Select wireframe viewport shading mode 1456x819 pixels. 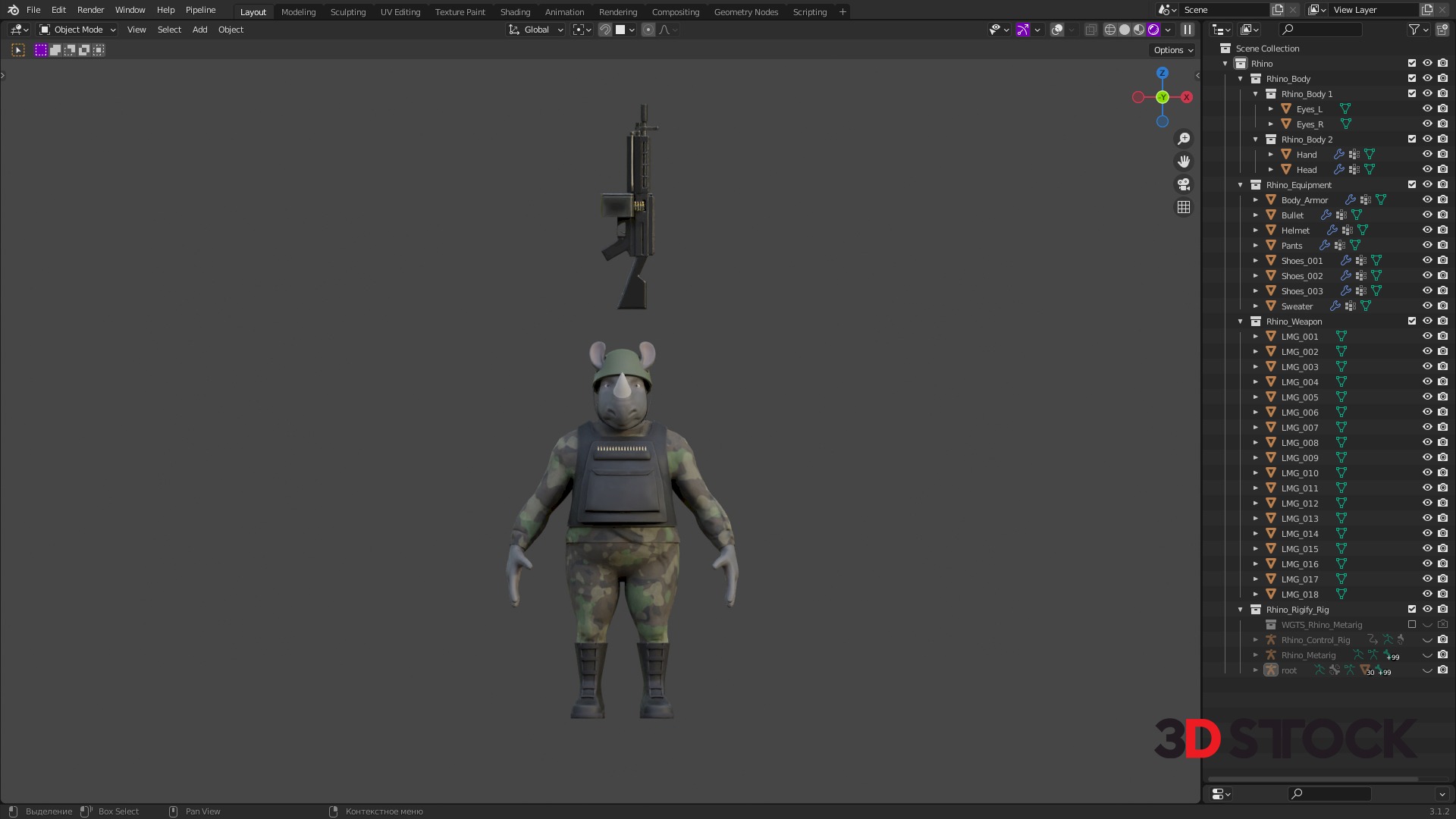tap(1110, 30)
